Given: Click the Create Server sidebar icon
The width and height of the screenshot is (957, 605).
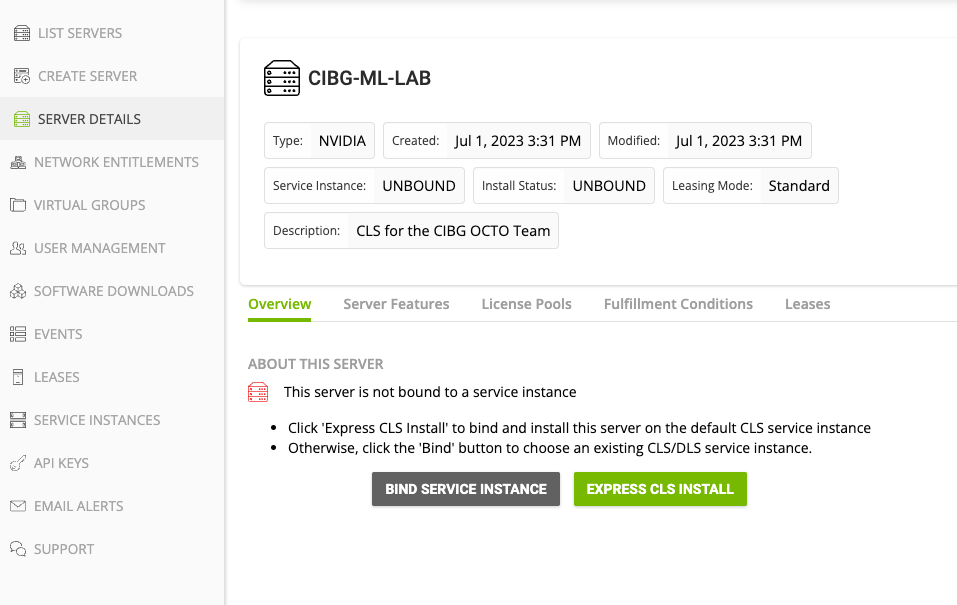Looking at the screenshot, I should coord(21,76).
